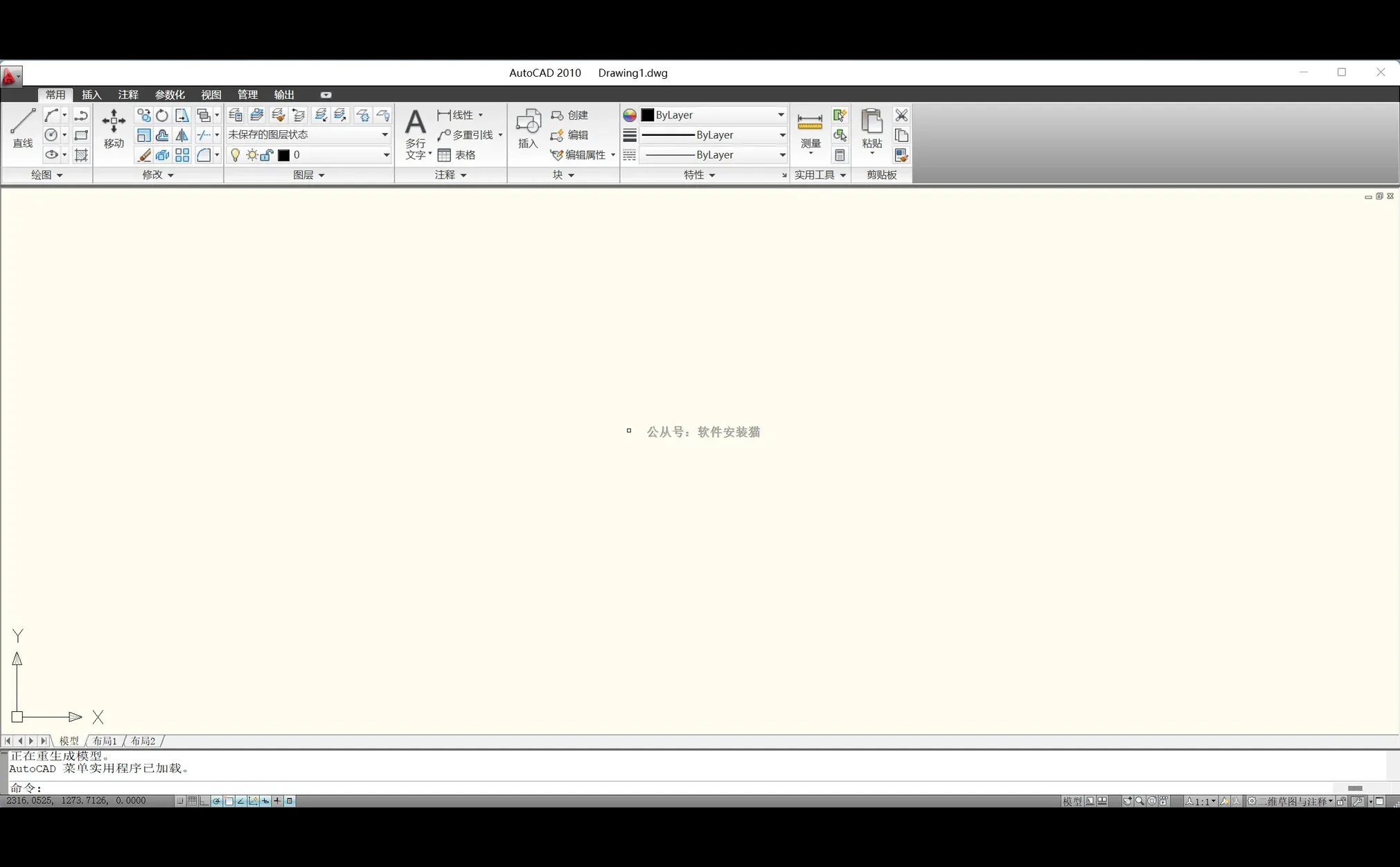
Task: Toggle layer freeze sun icon
Action: [x=251, y=155]
